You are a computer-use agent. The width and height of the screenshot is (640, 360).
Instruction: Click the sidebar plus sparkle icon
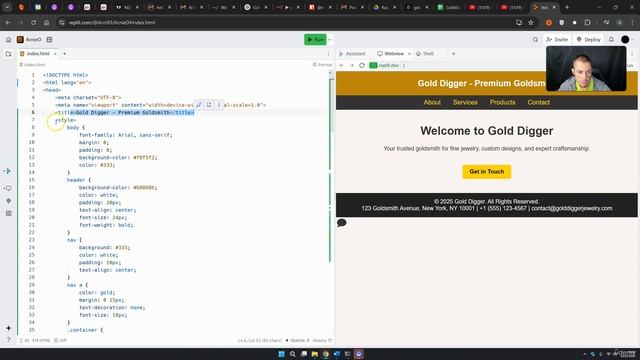click(9, 328)
